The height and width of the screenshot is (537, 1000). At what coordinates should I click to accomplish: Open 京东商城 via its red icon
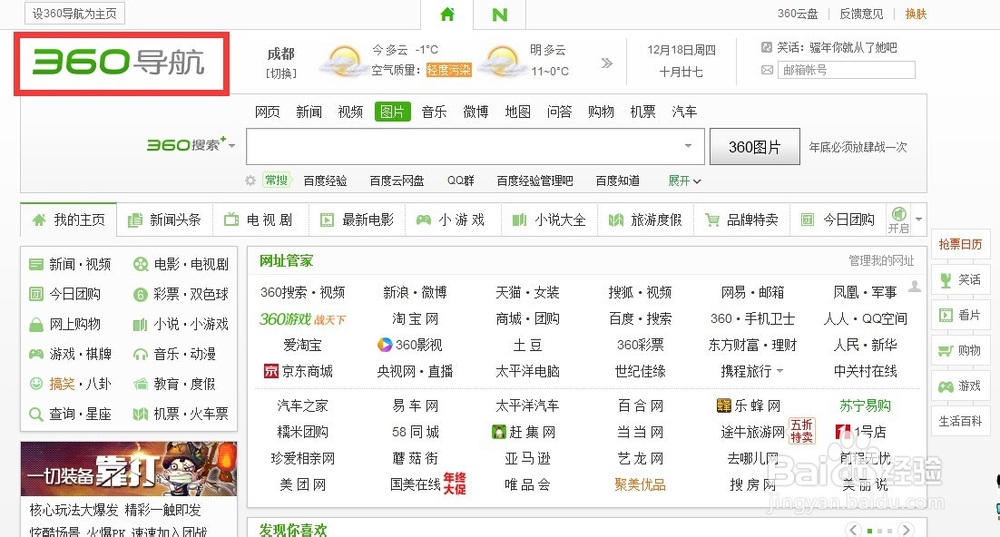click(271, 371)
